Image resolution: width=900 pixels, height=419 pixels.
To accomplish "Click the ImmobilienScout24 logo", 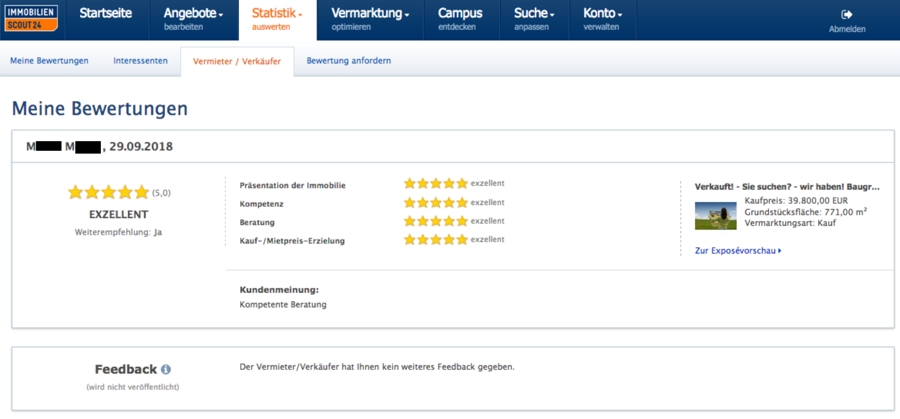I will (x=31, y=18).
